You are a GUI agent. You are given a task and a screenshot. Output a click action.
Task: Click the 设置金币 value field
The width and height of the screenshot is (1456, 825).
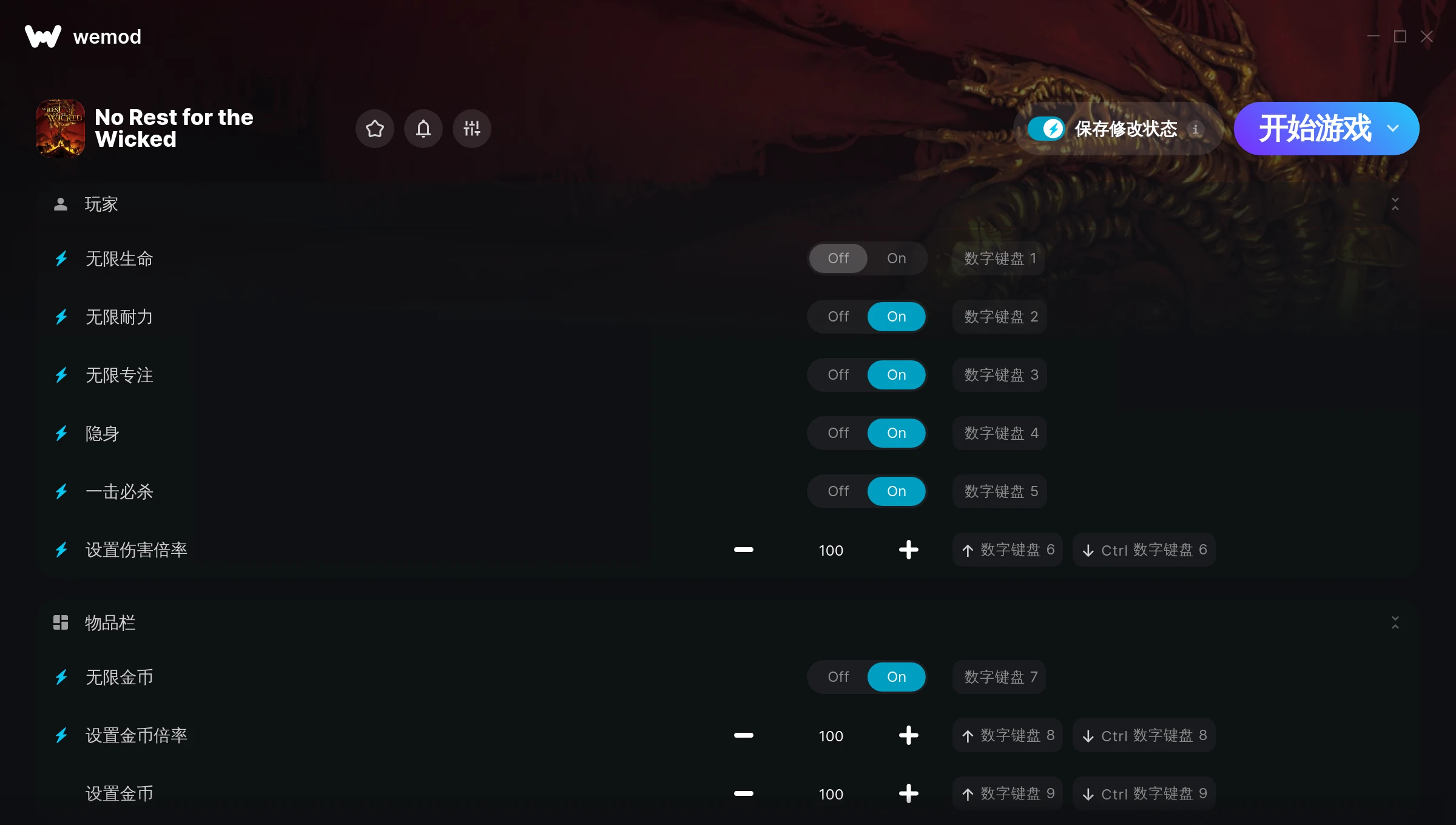point(831,793)
